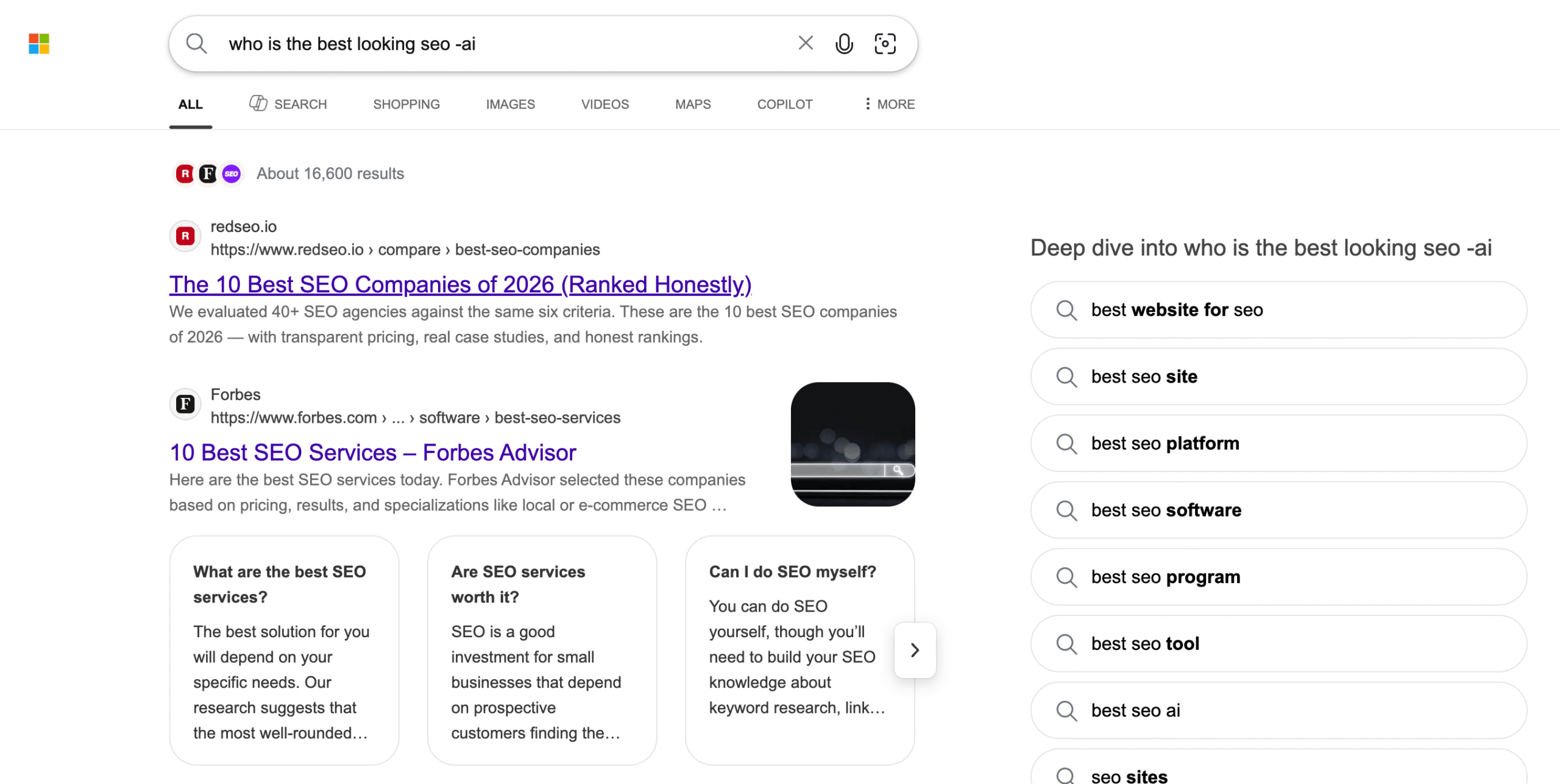
Task: Click redseo.io favicon beside result
Action: point(185,236)
